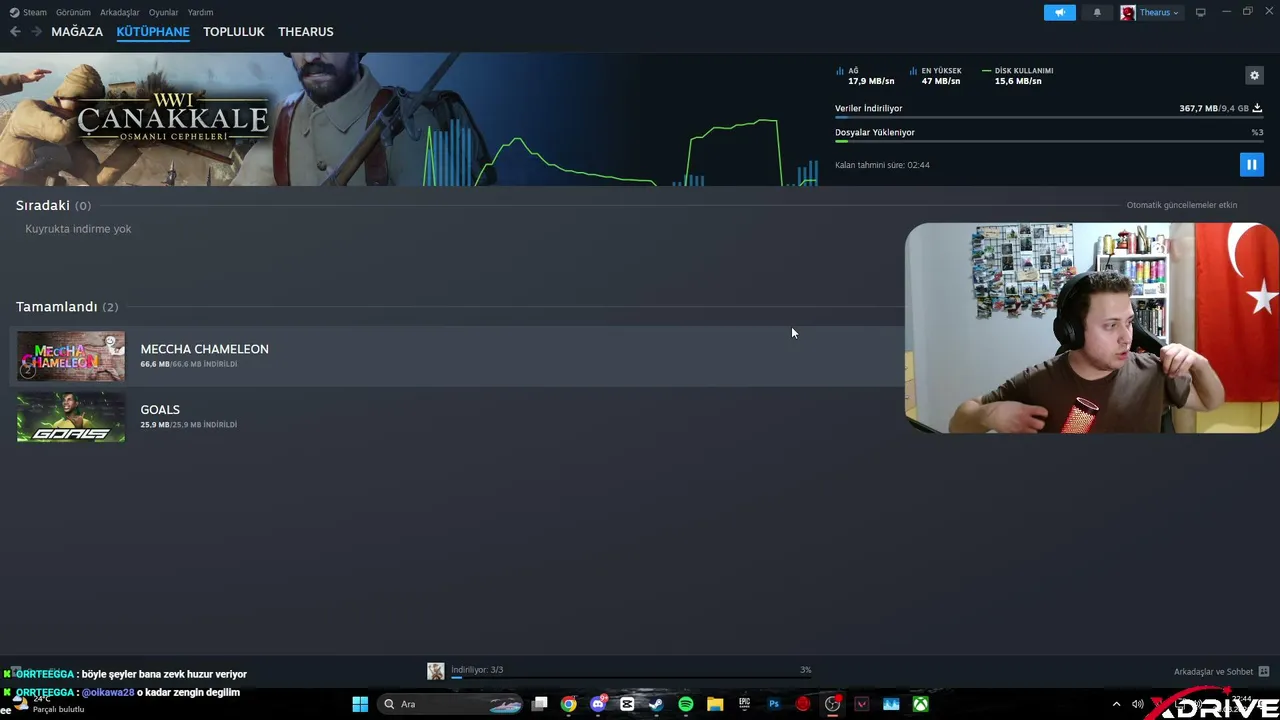Open the Görünüm menu
The image size is (1280, 720).
73,12
